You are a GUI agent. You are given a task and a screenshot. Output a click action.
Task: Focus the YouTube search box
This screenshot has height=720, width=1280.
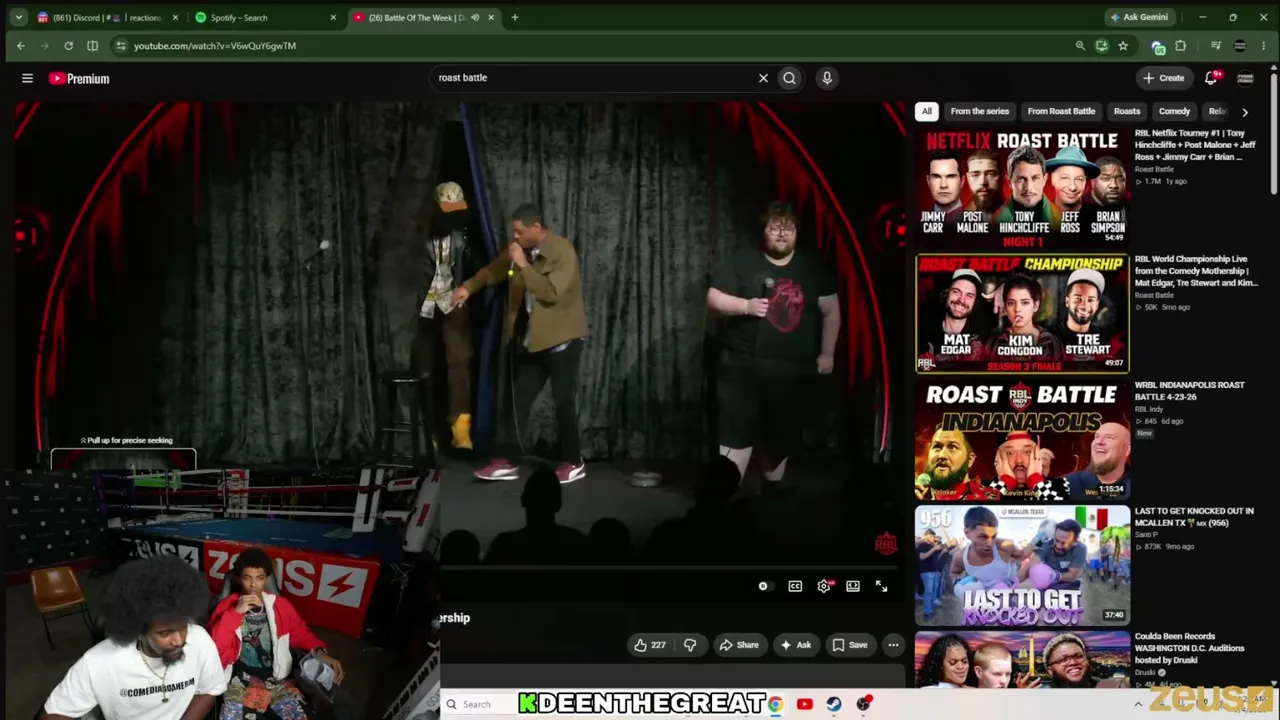click(595, 78)
